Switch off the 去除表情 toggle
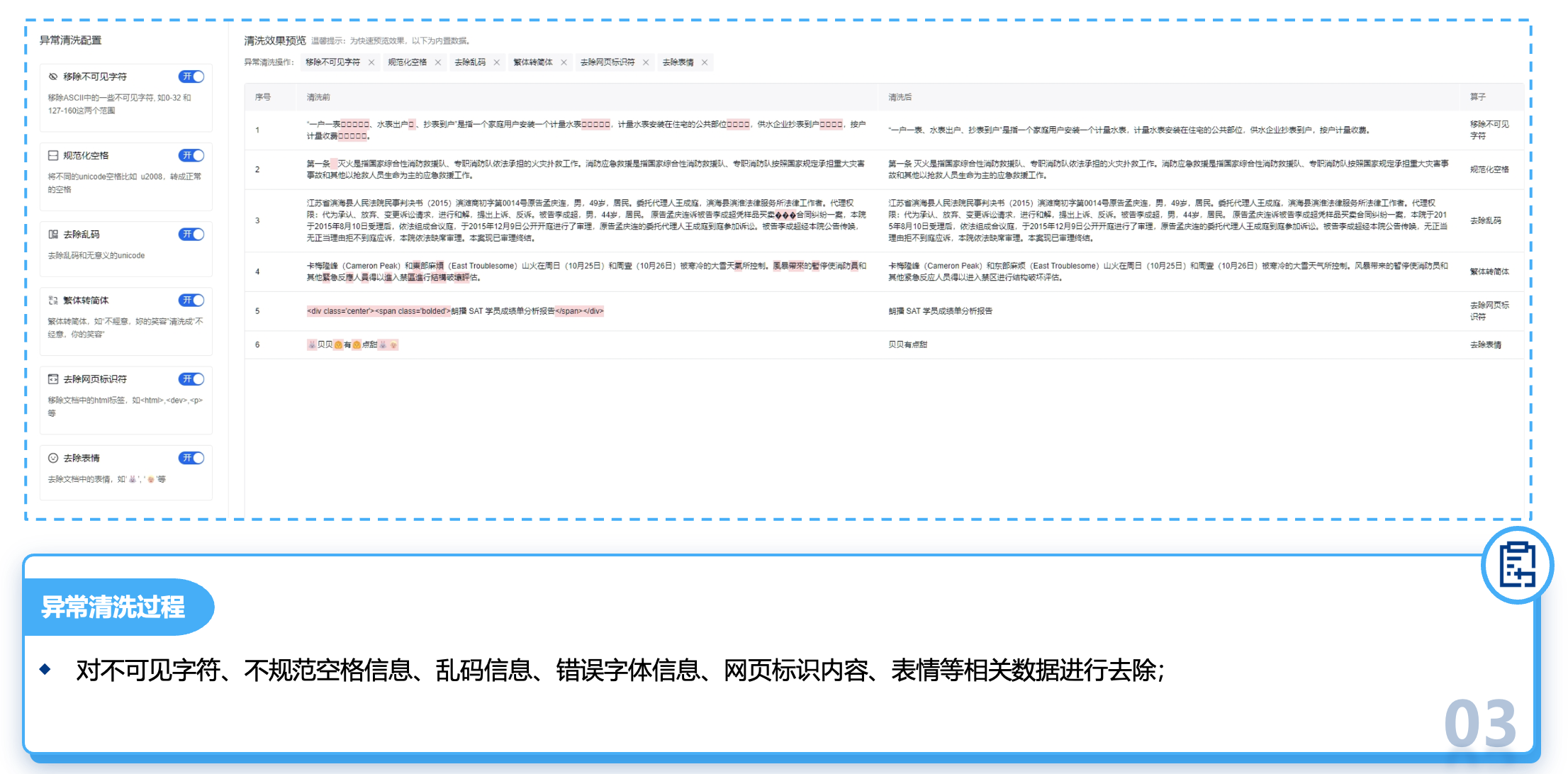 pos(191,458)
